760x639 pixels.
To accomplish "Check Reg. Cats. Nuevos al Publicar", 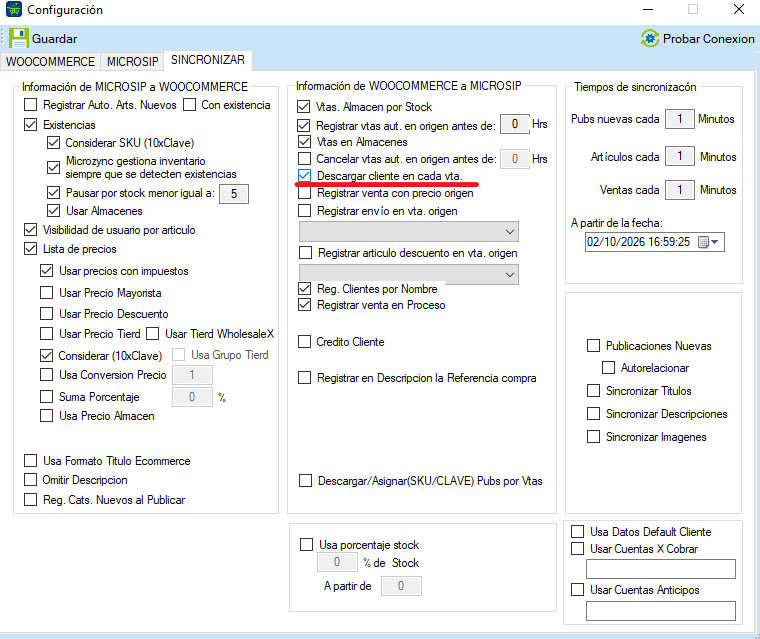I will 31,499.
